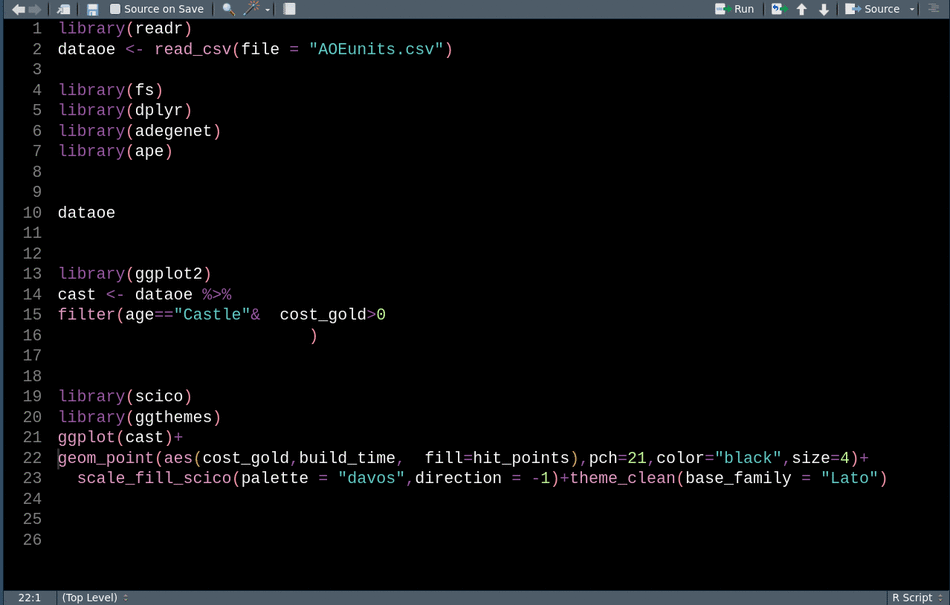Image resolution: width=950 pixels, height=605 pixels.
Task: Click the lone dataoe on line 10
Action: [x=87, y=213]
